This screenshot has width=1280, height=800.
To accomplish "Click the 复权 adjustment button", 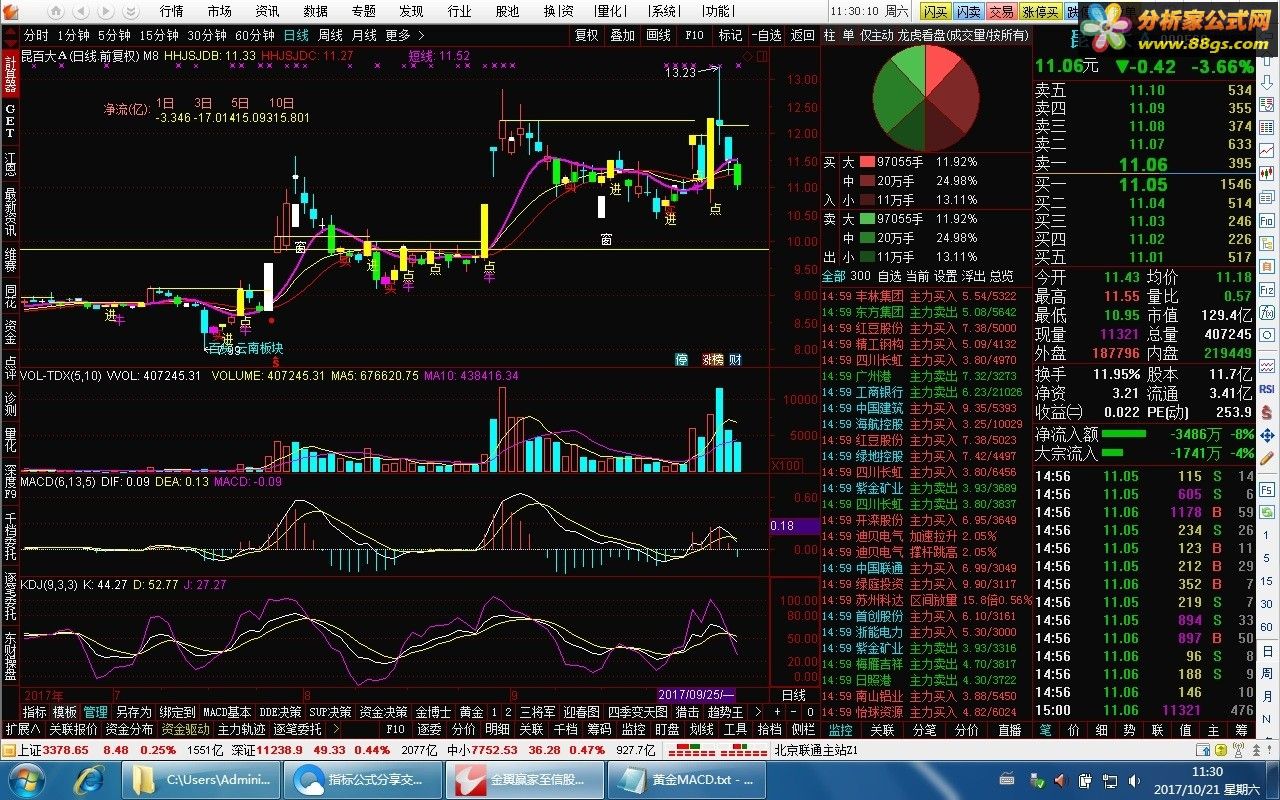I will pyautogui.click(x=587, y=35).
